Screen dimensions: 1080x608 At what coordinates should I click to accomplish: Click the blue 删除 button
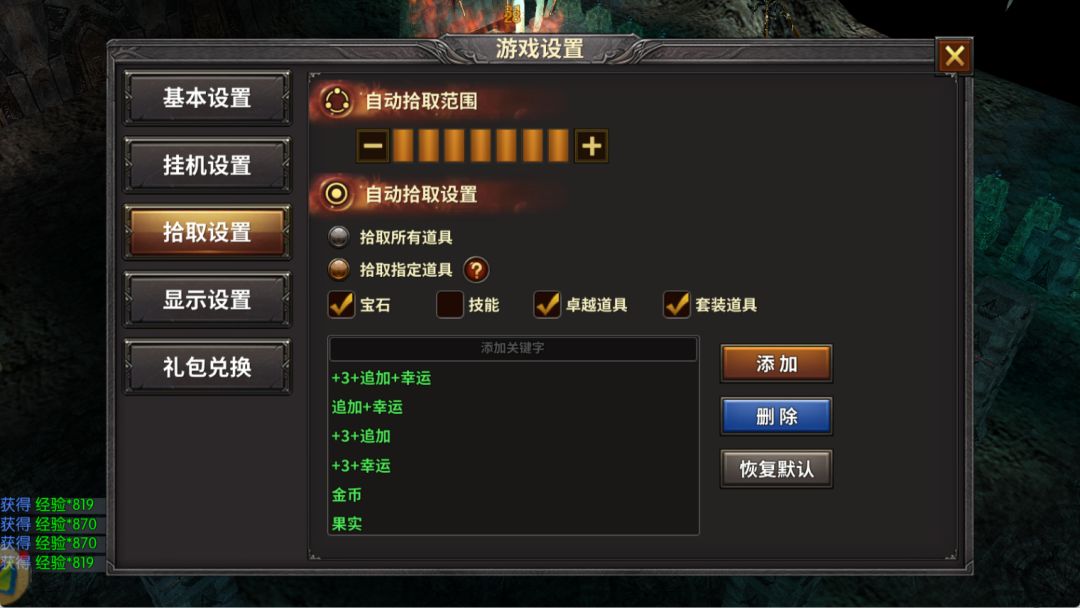coord(776,416)
